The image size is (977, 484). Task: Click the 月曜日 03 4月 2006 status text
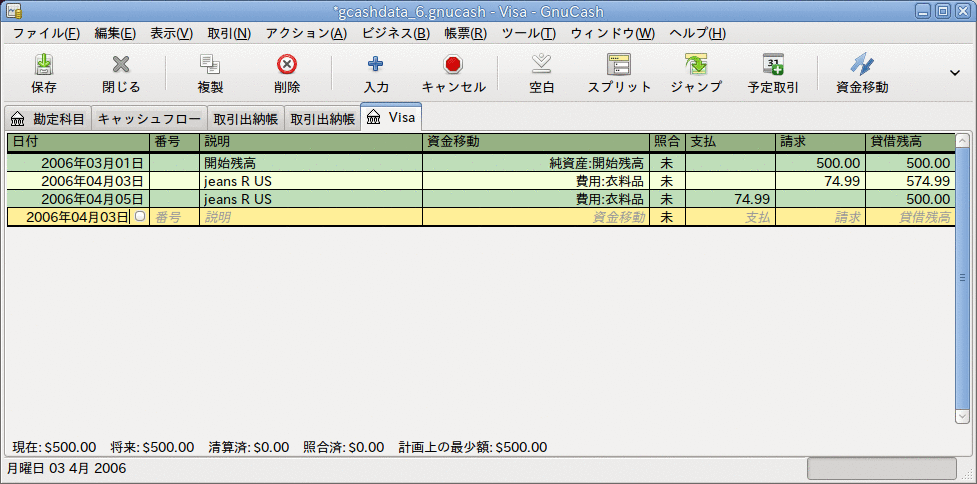click(67, 468)
